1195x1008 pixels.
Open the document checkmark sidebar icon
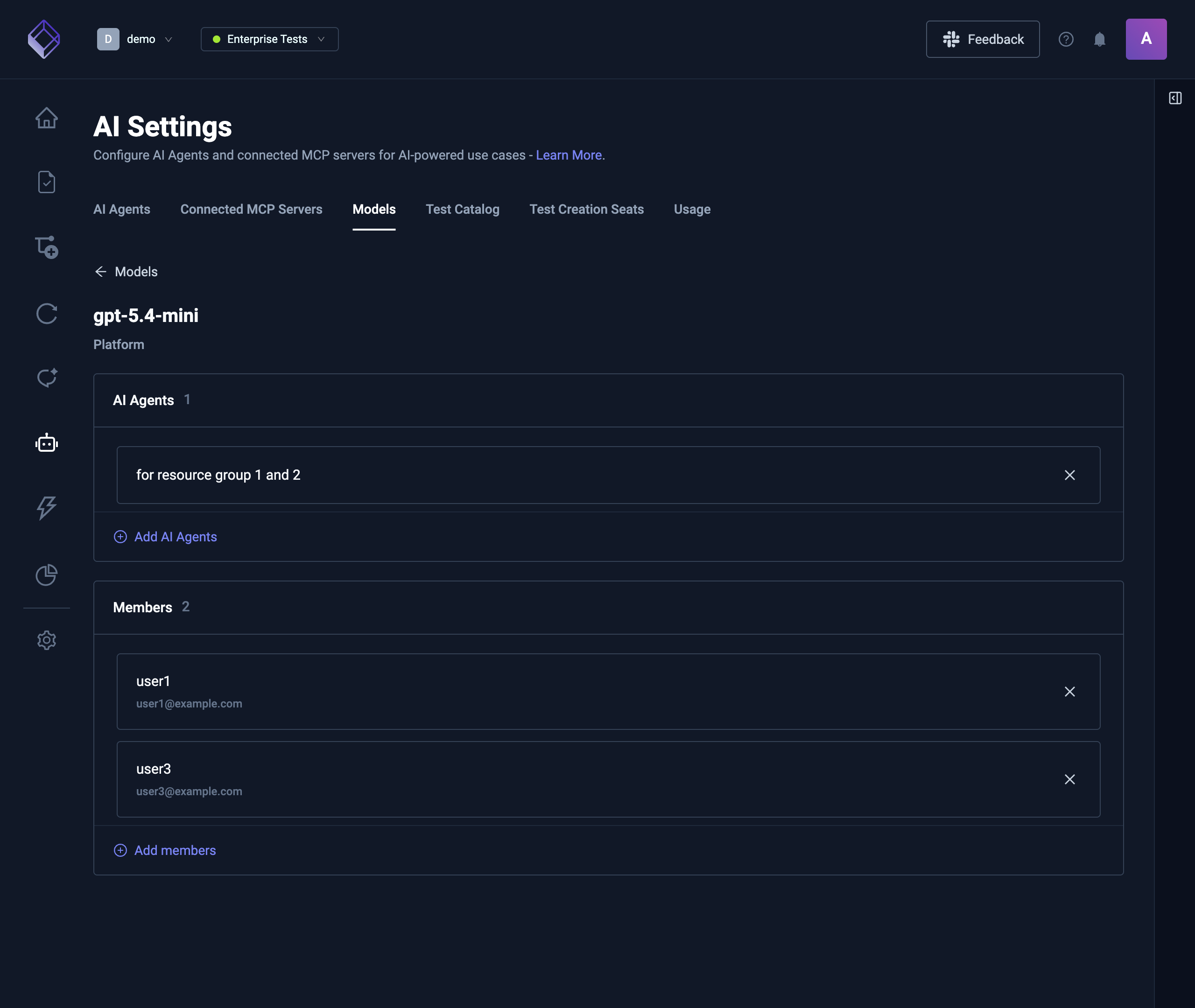pyautogui.click(x=46, y=182)
